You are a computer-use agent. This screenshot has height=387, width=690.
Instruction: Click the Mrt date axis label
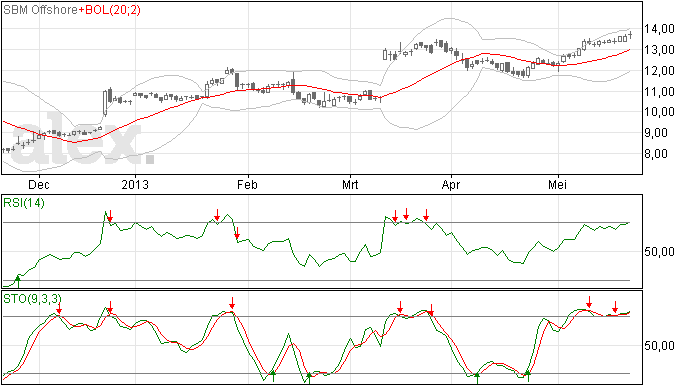coord(350,184)
